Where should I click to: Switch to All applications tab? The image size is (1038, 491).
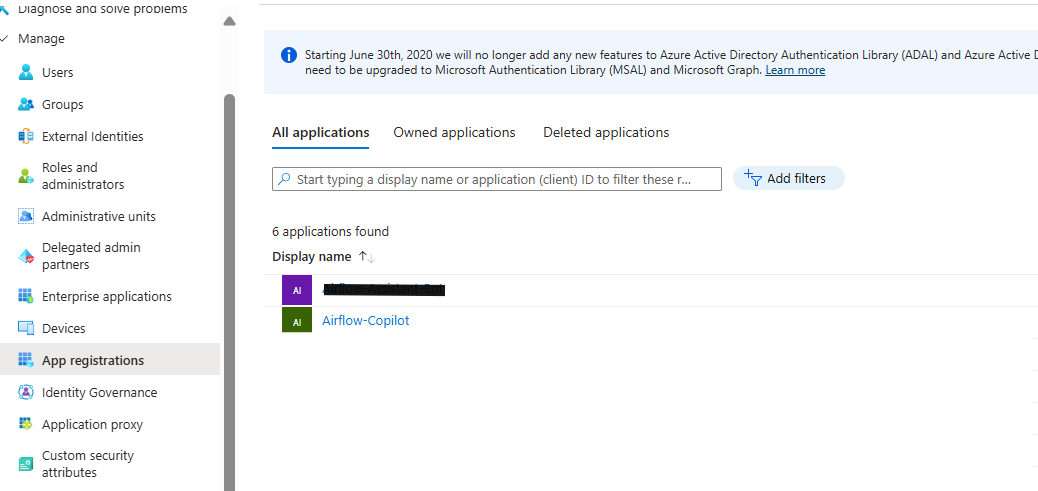[320, 132]
